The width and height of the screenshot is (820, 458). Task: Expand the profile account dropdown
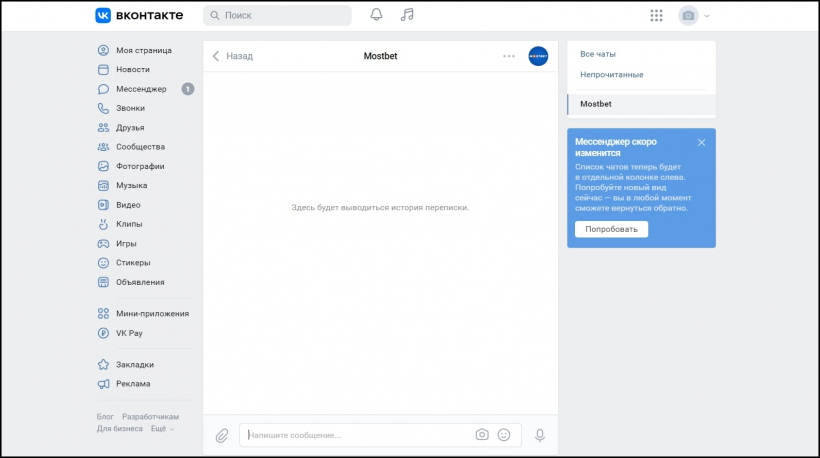point(694,15)
